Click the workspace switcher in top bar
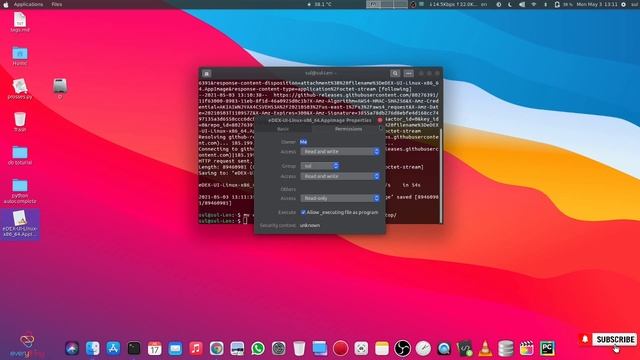The image size is (640, 360). (387, 4)
